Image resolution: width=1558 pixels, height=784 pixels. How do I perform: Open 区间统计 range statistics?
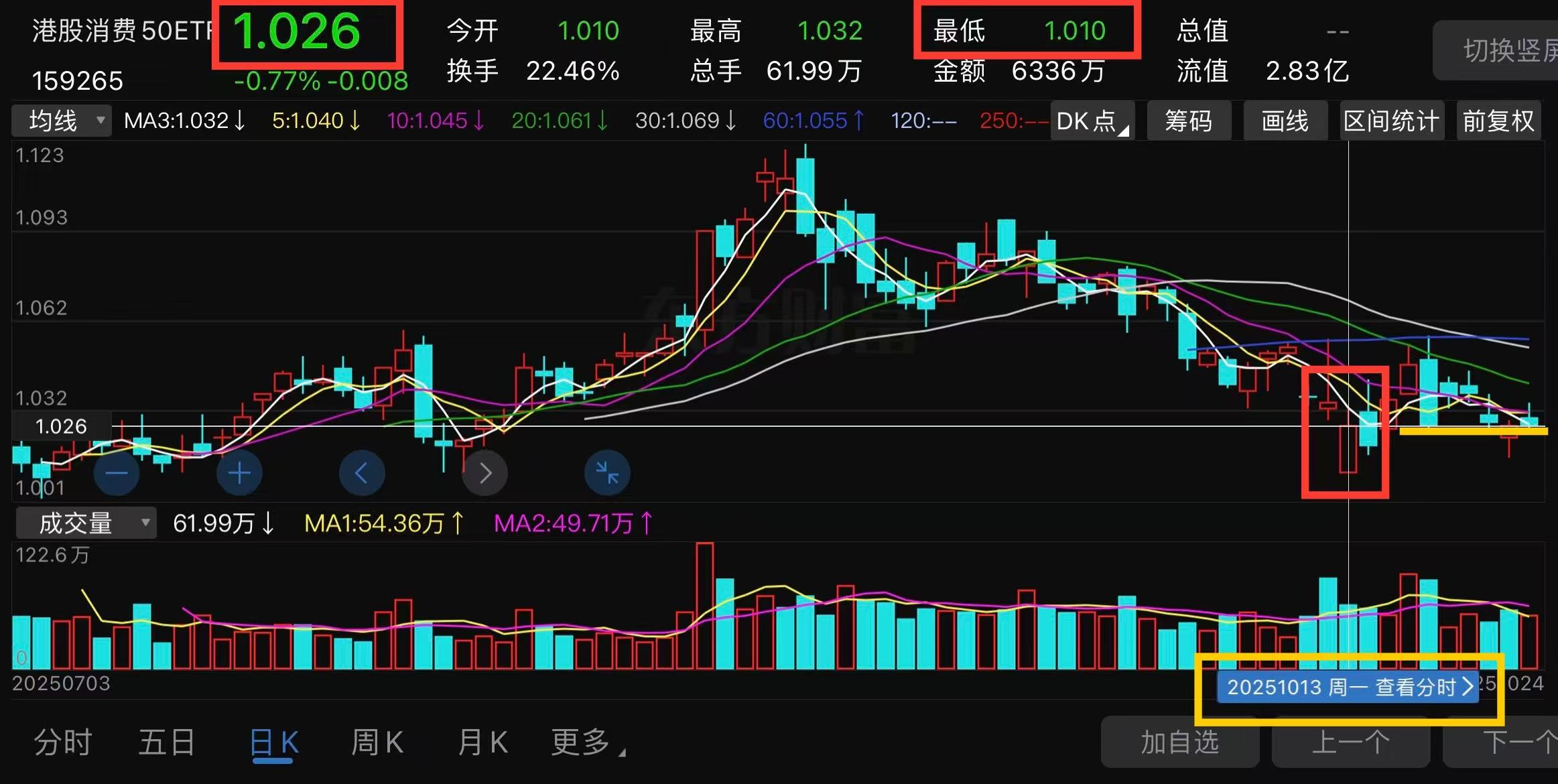(x=1391, y=121)
